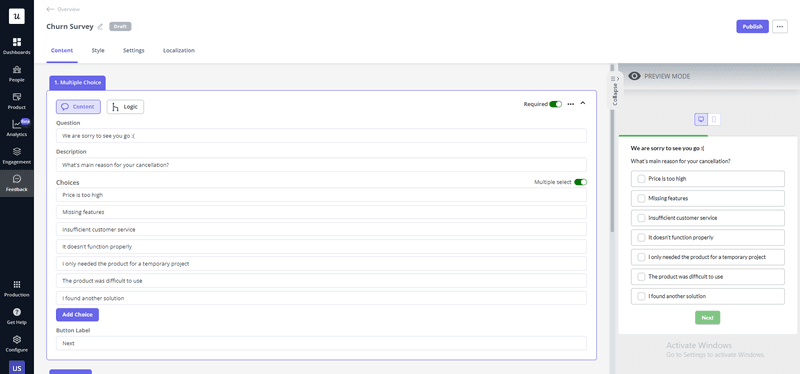This screenshot has width=800, height=374.
Task: Toggle the Required switch
Action: pyautogui.click(x=556, y=104)
